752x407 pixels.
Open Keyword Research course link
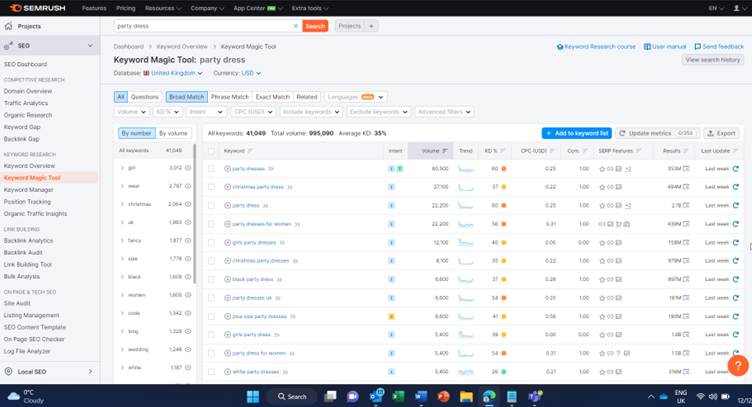pyautogui.click(x=596, y=47)
